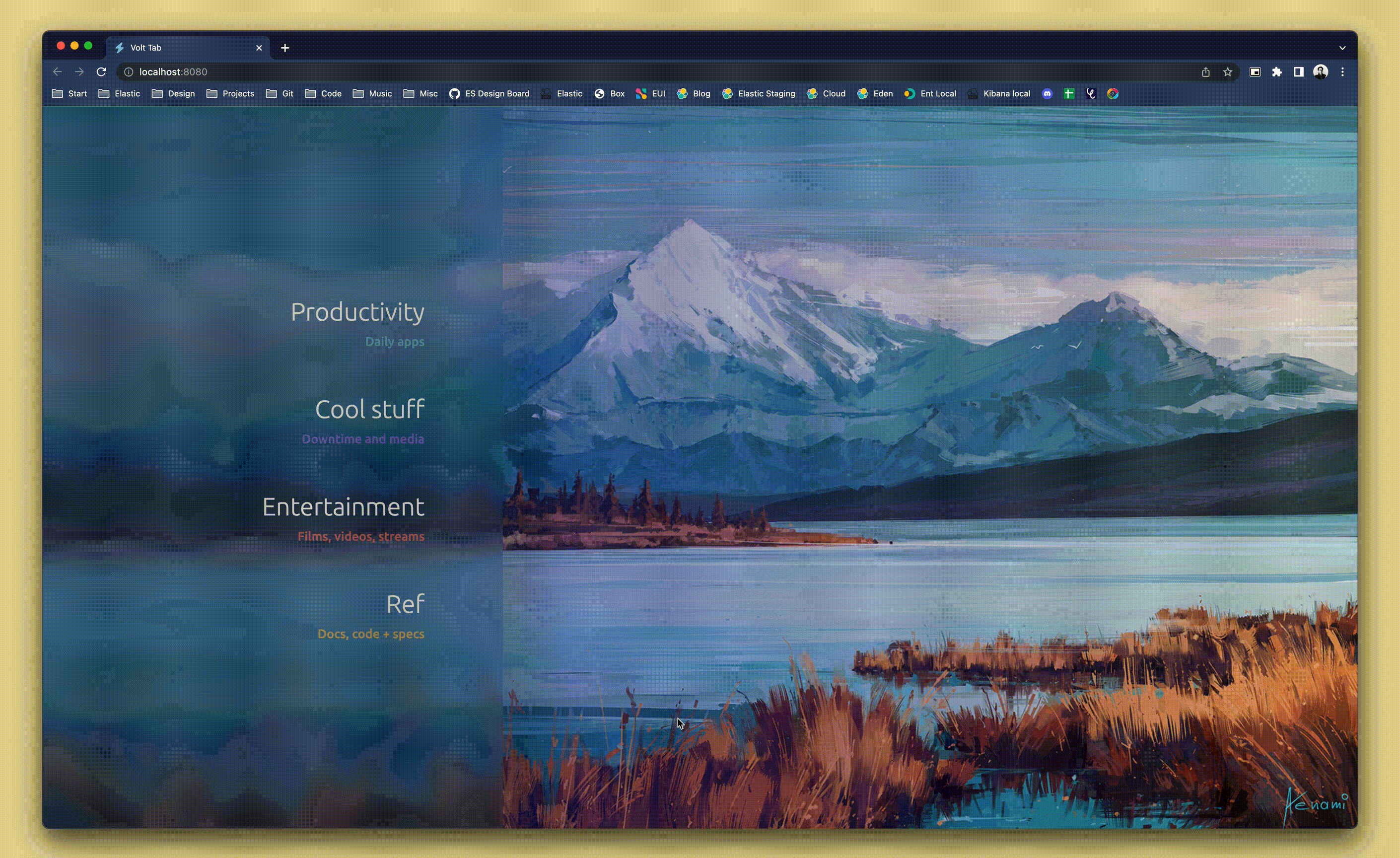Open a new tab with plus button
Image resolution: width=1400 pixels, height=858 pixels.
285,48
